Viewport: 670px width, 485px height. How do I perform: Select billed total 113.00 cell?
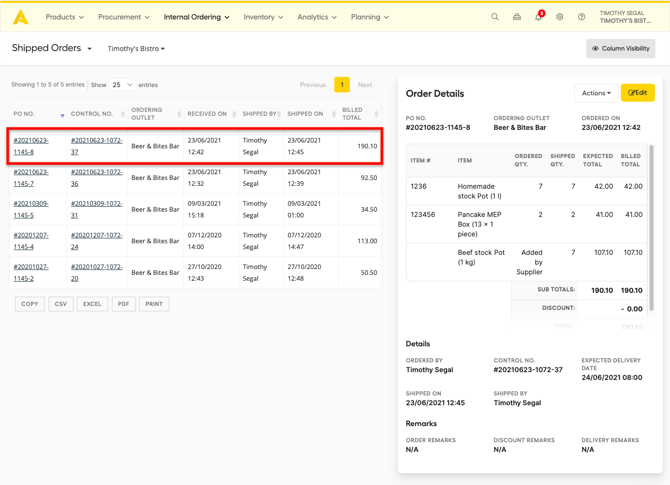click(360, 241)
